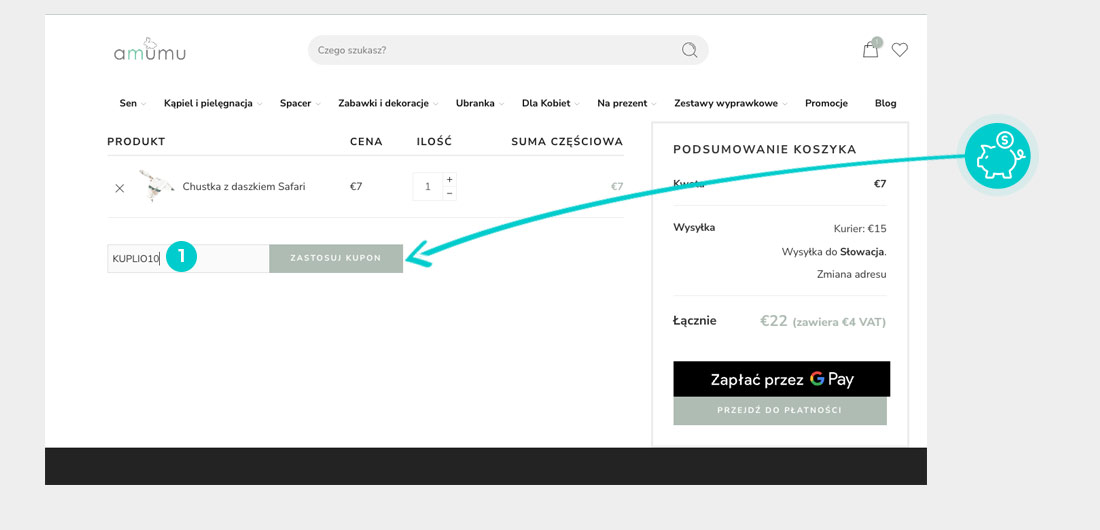
Task: Click the search magnifier icon
Action: tap(689, 50)
